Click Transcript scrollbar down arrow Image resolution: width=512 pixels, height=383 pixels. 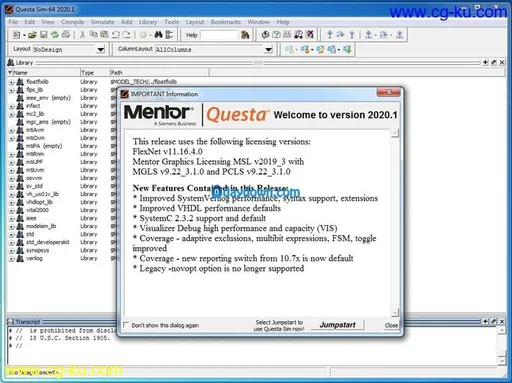tap(502, 360)
